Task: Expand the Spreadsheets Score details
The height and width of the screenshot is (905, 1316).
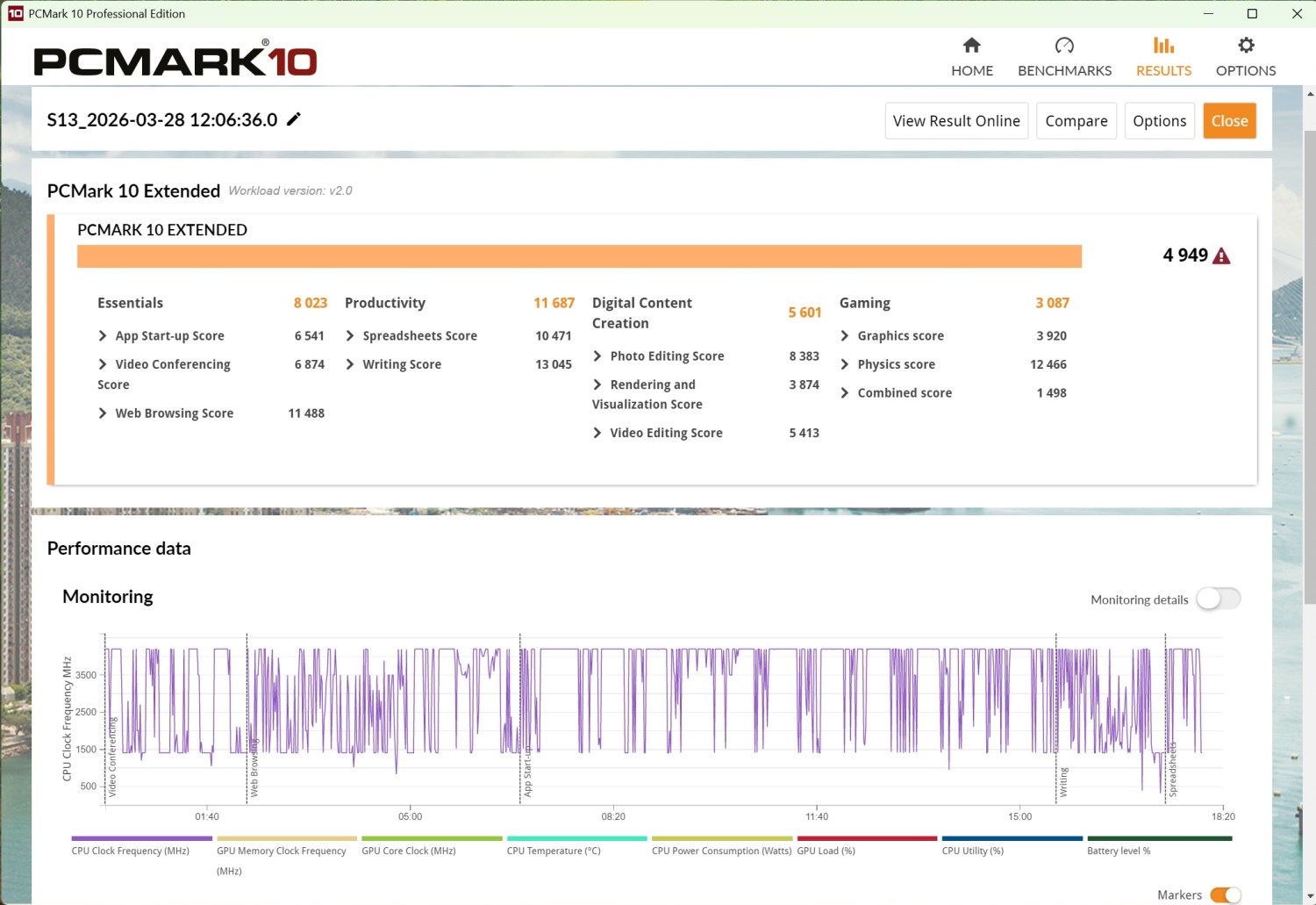Action: point(350,336)
